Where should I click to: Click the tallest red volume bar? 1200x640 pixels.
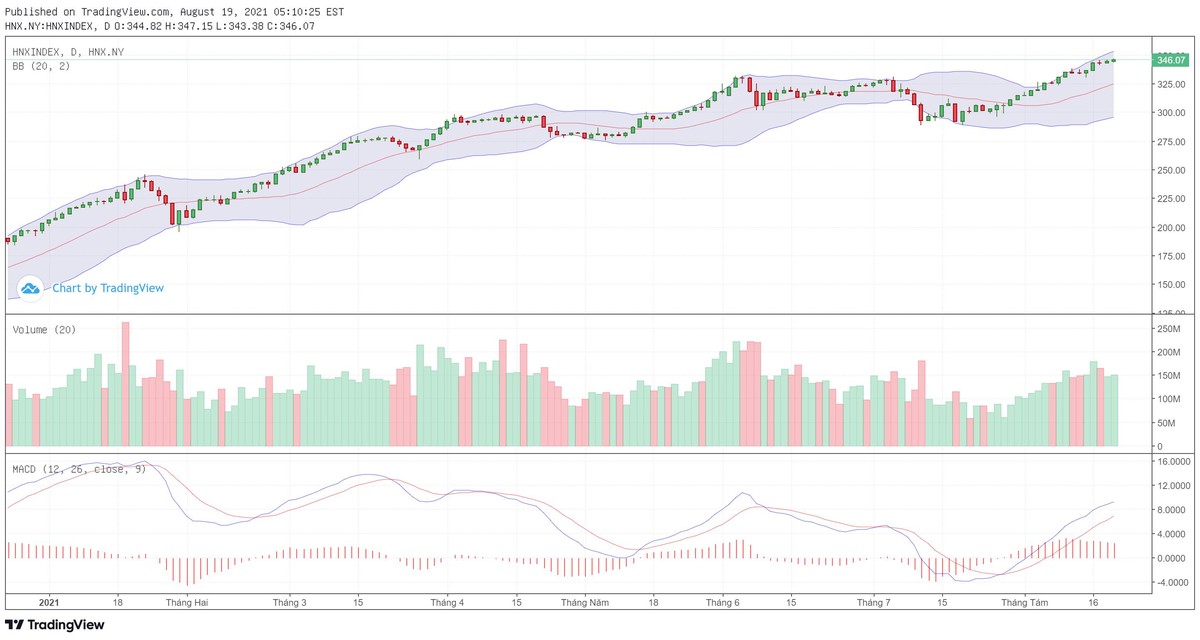(125, 384)
